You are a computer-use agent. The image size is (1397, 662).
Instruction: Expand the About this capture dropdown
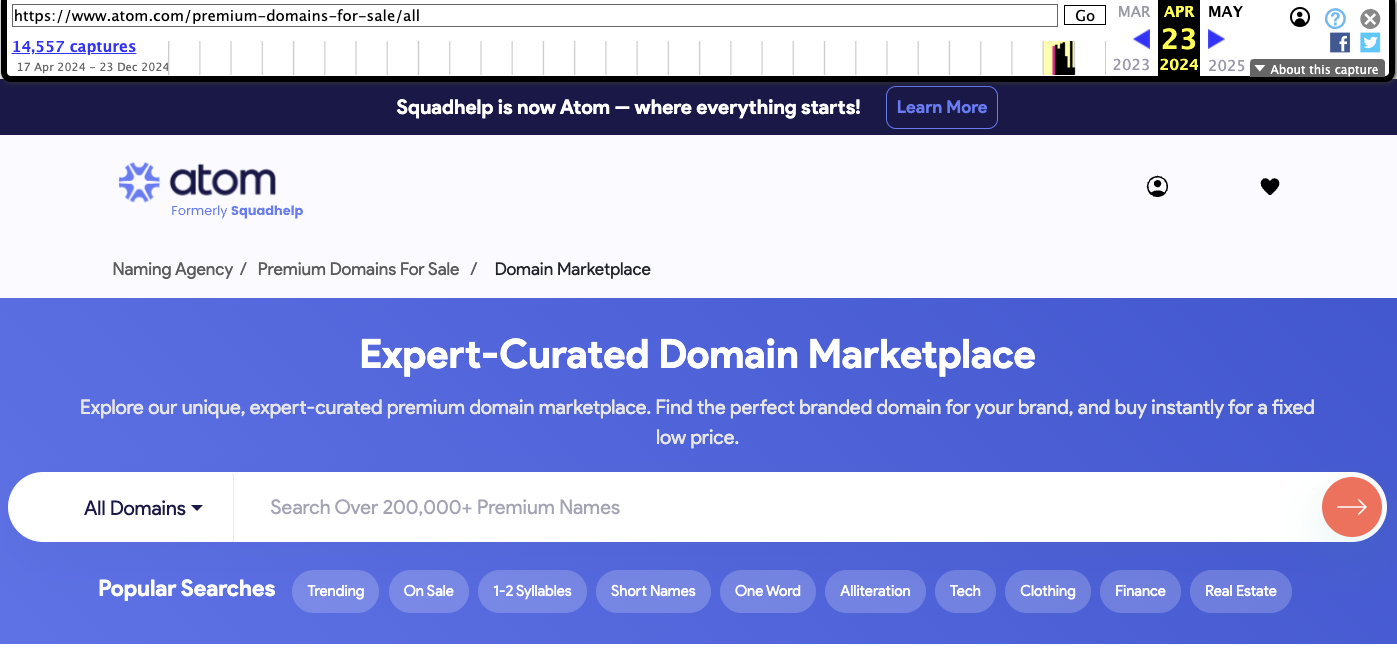click(x=1317, y=69)
